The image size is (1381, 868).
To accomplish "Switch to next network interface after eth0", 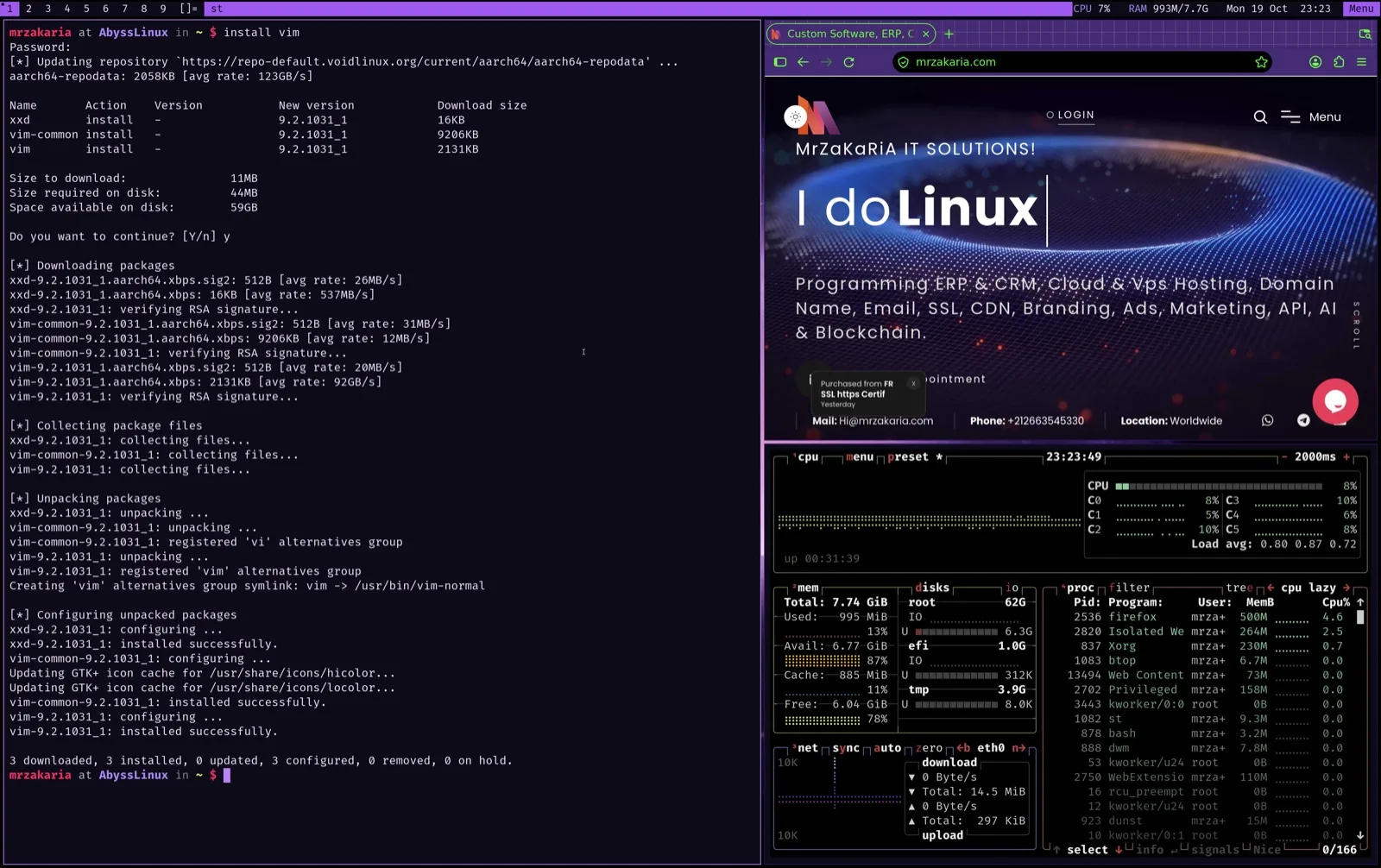I will click(x=1018, y=748).
